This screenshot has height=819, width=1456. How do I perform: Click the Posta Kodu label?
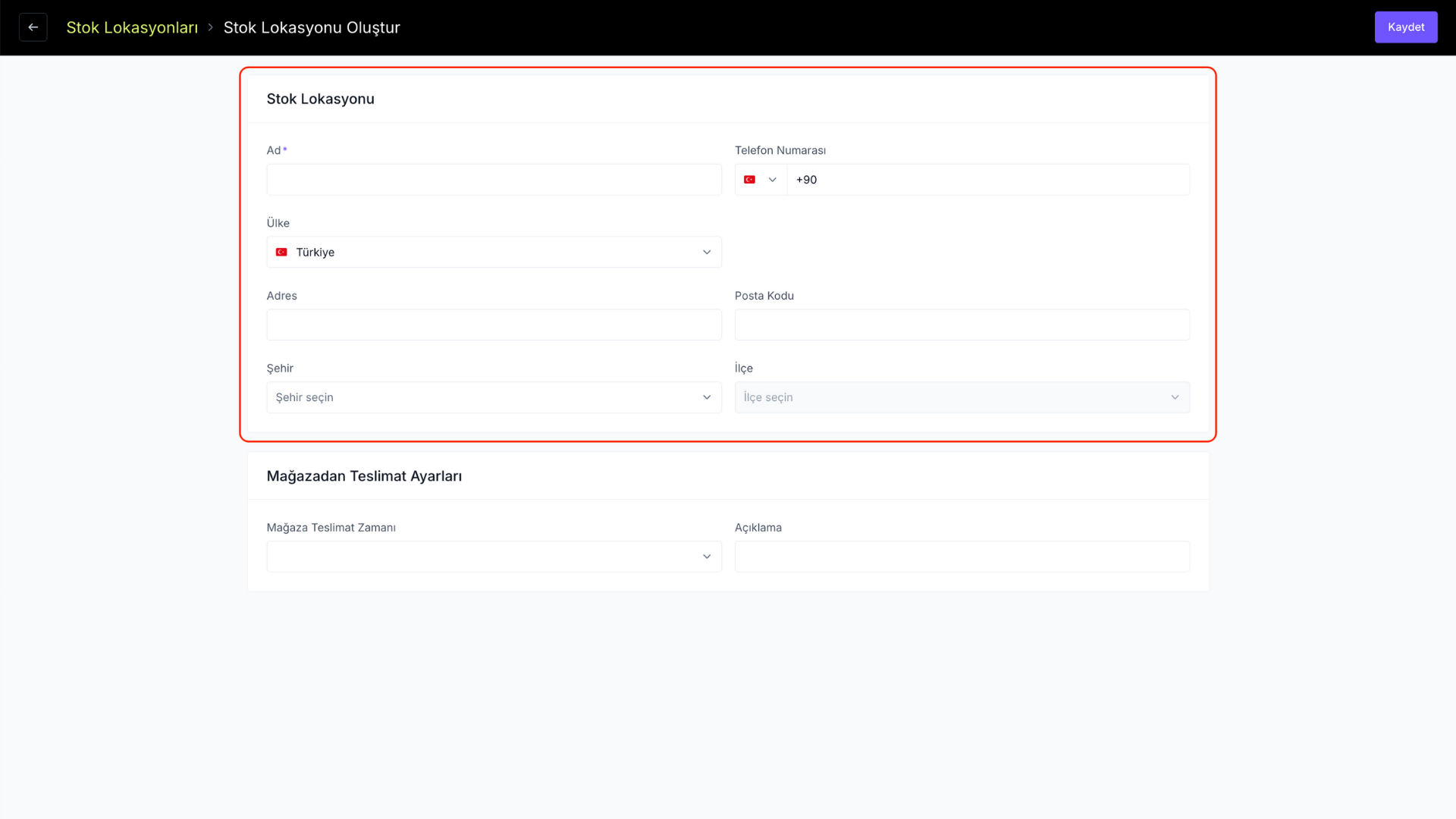pos(764,296)
